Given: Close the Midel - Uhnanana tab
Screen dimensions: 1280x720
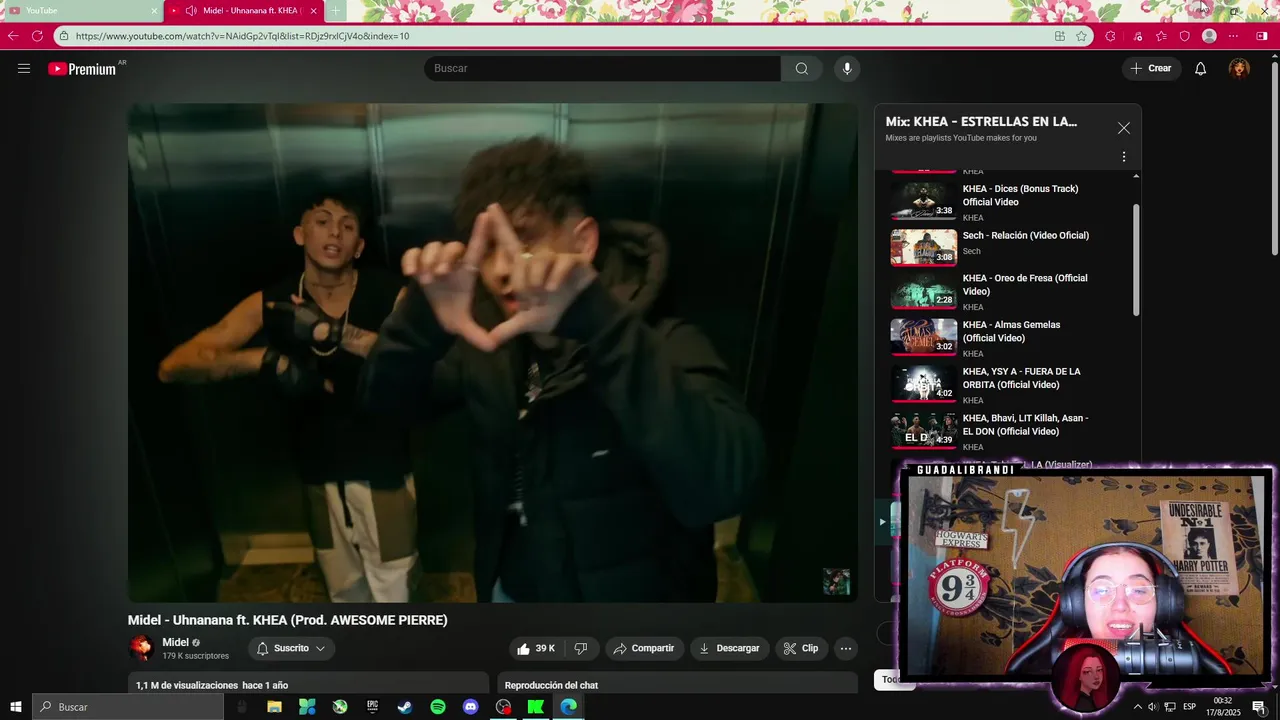Looking at the screenshot, I should click(x=313, y=11).
